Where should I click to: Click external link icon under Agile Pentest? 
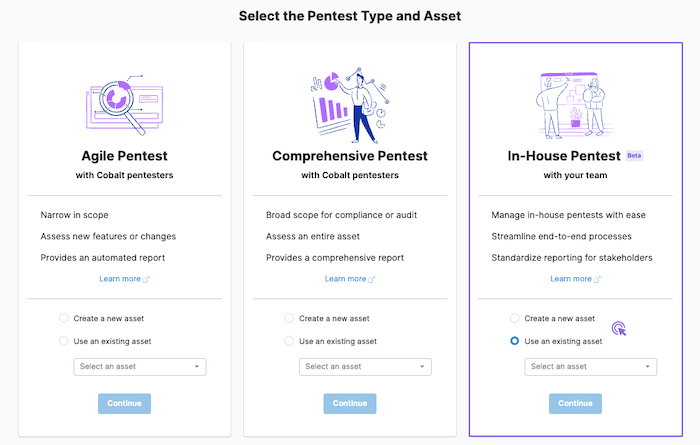[x=147, y=279]
